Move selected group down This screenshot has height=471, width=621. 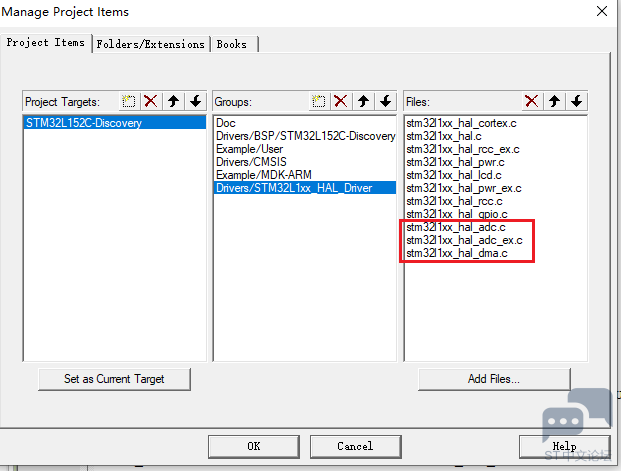click(385, 101)
